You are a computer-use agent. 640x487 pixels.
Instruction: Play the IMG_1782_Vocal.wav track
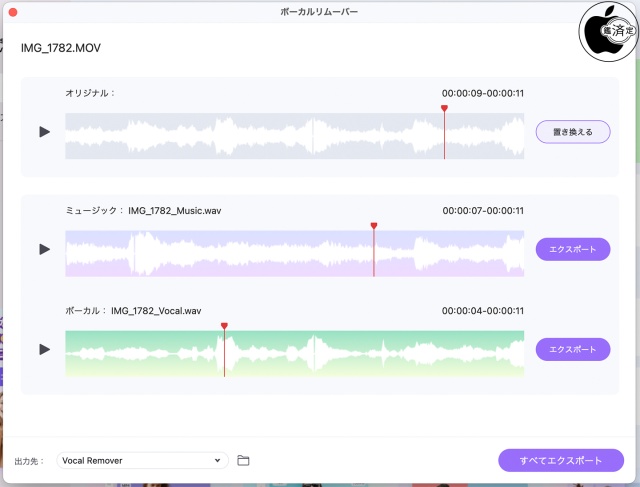click(44, 349)
